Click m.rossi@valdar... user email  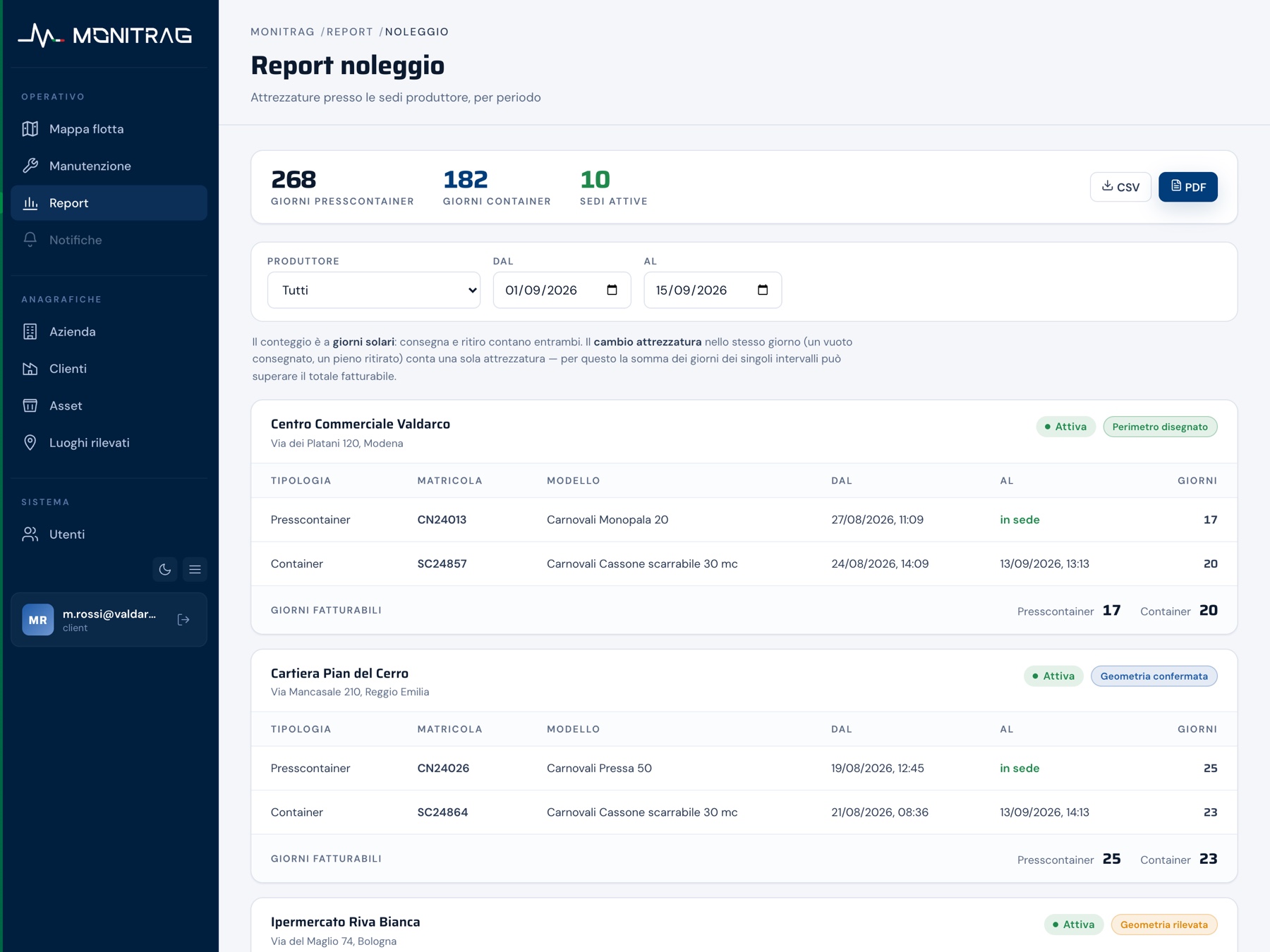pyautogui.click(x=109, y=614)
